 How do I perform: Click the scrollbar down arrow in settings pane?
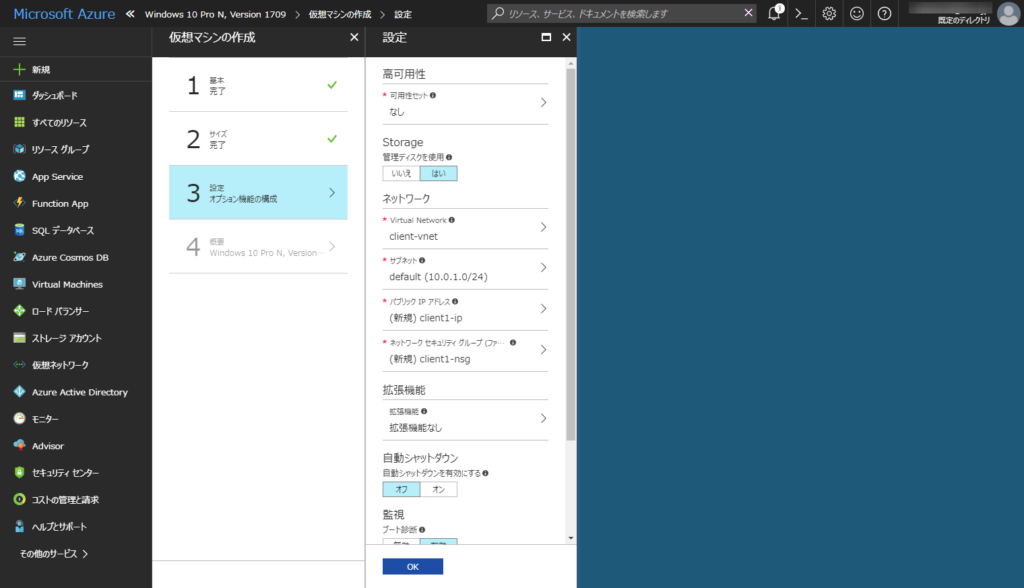(571, 538)
